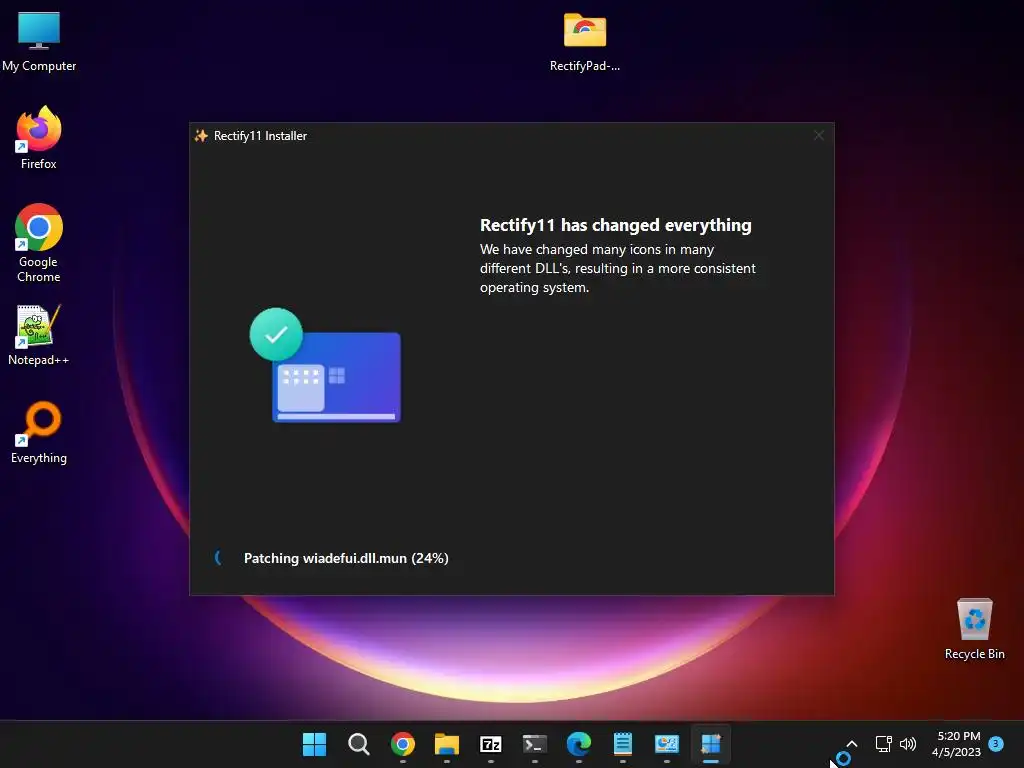Click the Rectify11 Installer sparkle icon
The height and width of the screenshot is (768, 1024).
(x=201, y=135)
